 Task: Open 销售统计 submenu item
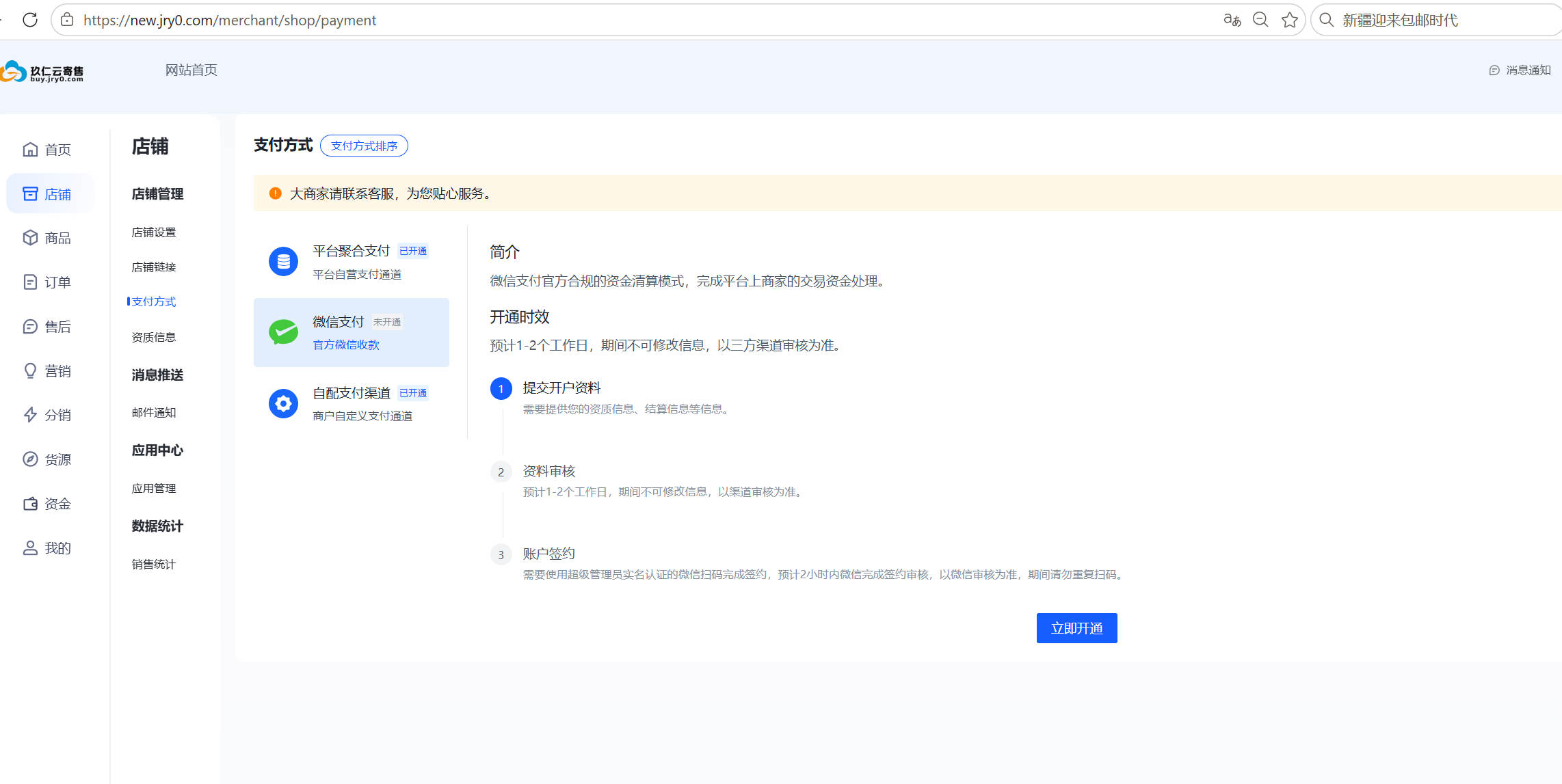click(x=154, y=565)
